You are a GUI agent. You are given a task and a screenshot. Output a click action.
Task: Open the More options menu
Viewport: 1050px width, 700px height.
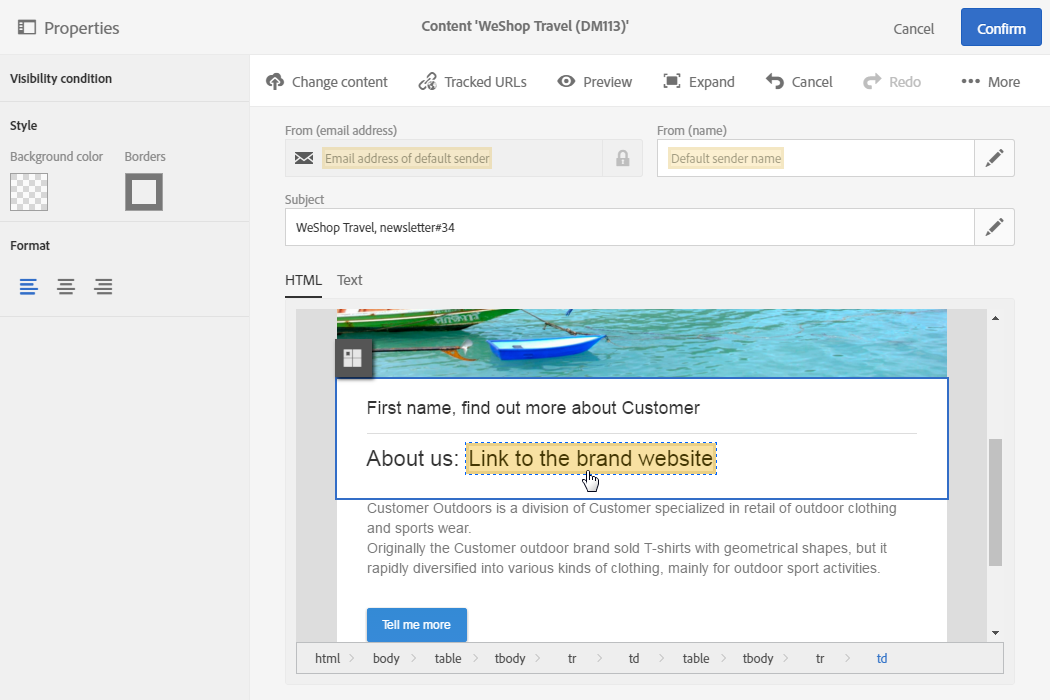[x=990, y=82]
